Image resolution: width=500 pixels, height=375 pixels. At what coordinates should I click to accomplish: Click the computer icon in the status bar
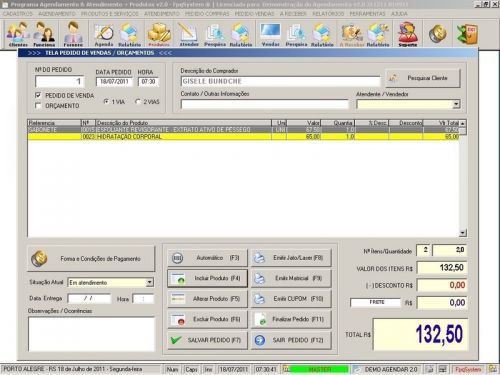coord(443,369)
